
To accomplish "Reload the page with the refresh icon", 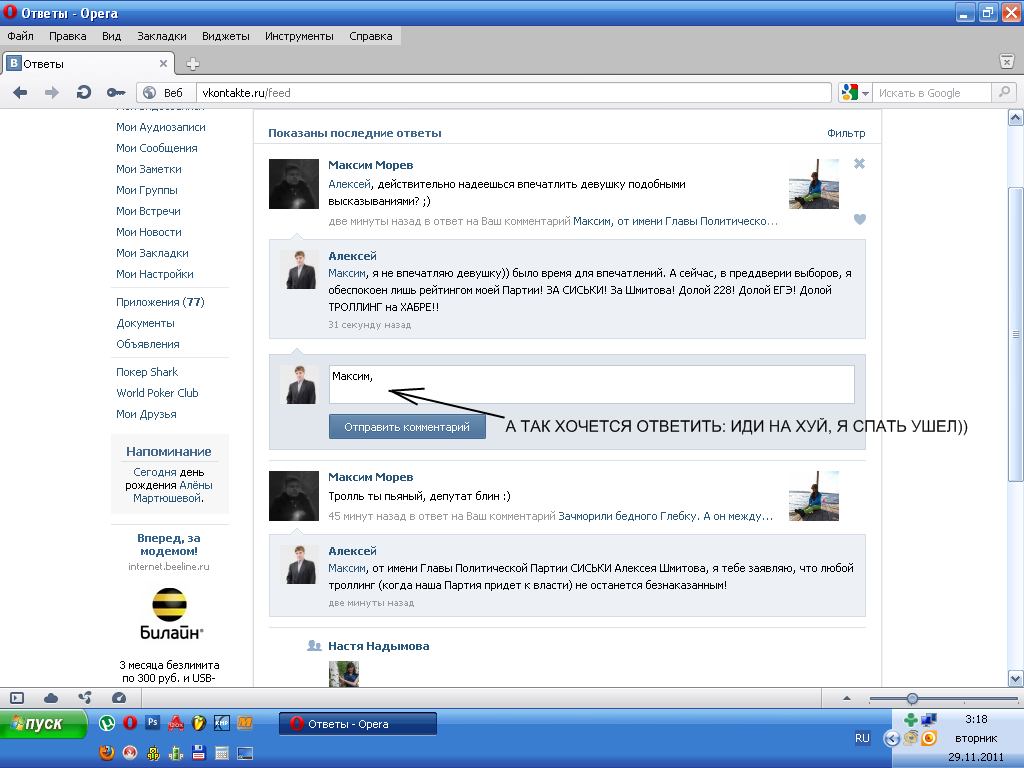I will tap(84, 93).
